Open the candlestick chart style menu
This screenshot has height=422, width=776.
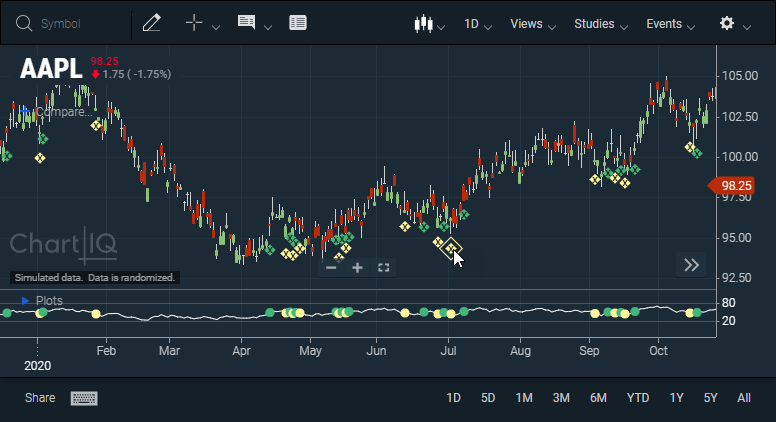[424, 24]
